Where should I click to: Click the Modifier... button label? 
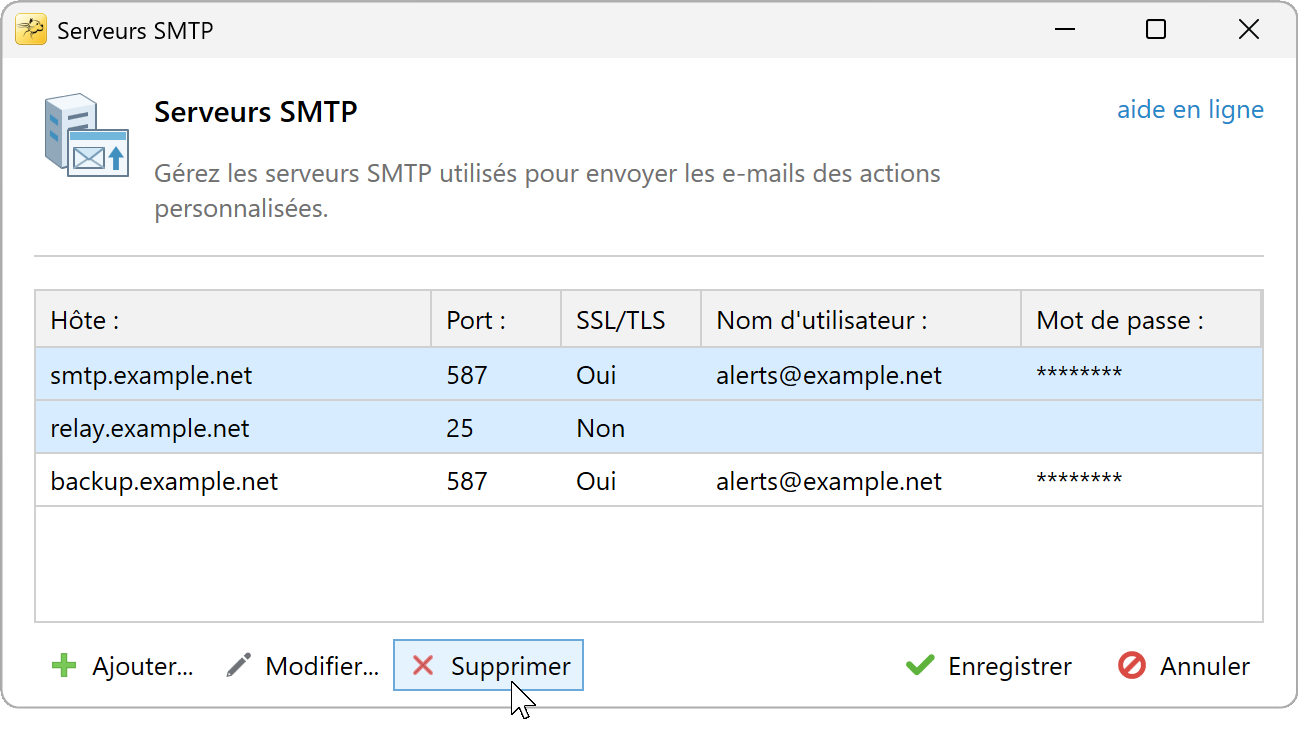pos(322,667)
